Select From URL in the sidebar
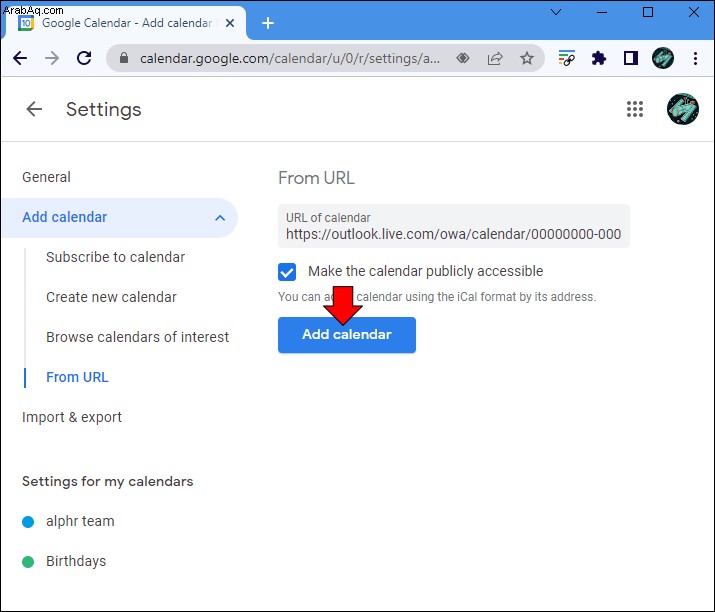 (77, 377)
